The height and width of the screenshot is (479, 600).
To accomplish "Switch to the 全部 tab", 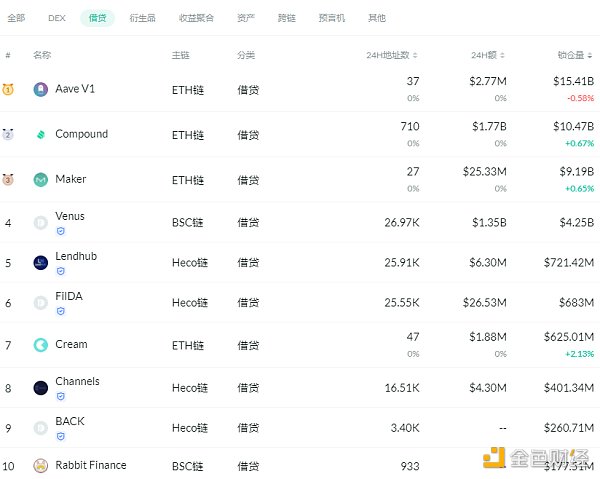I will (x=17, y=18).
